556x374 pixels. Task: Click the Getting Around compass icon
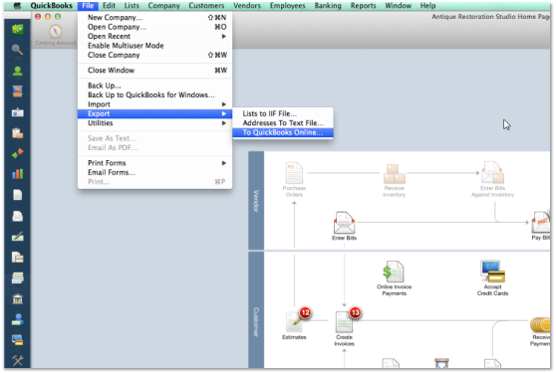[x=55, y=32]
